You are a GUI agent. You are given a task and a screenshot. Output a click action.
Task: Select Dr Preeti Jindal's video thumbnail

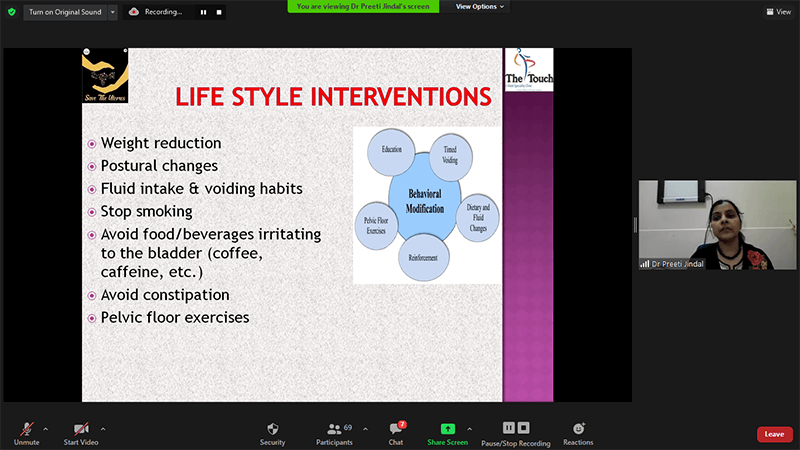tap(703, 225)
